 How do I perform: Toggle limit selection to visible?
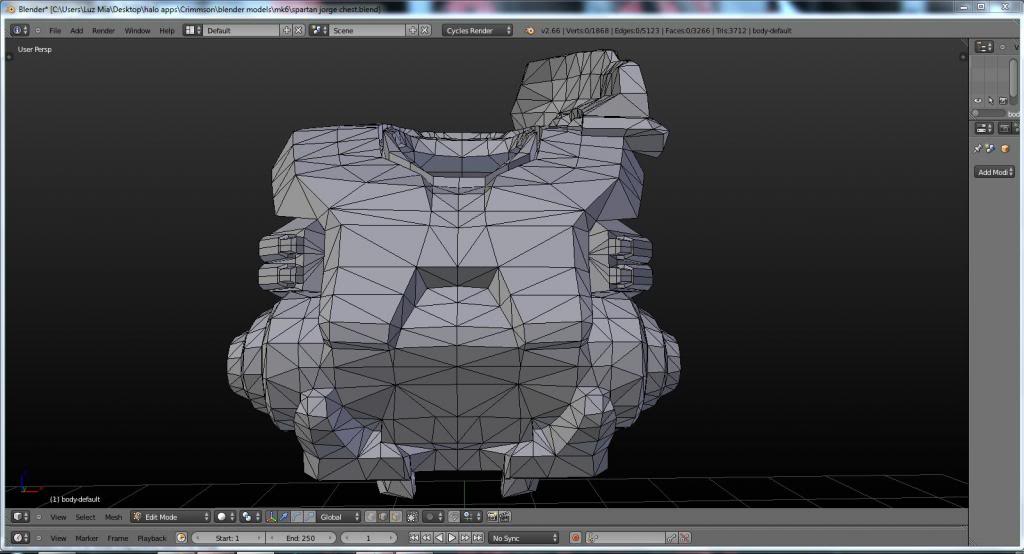[x=413, y=516]
